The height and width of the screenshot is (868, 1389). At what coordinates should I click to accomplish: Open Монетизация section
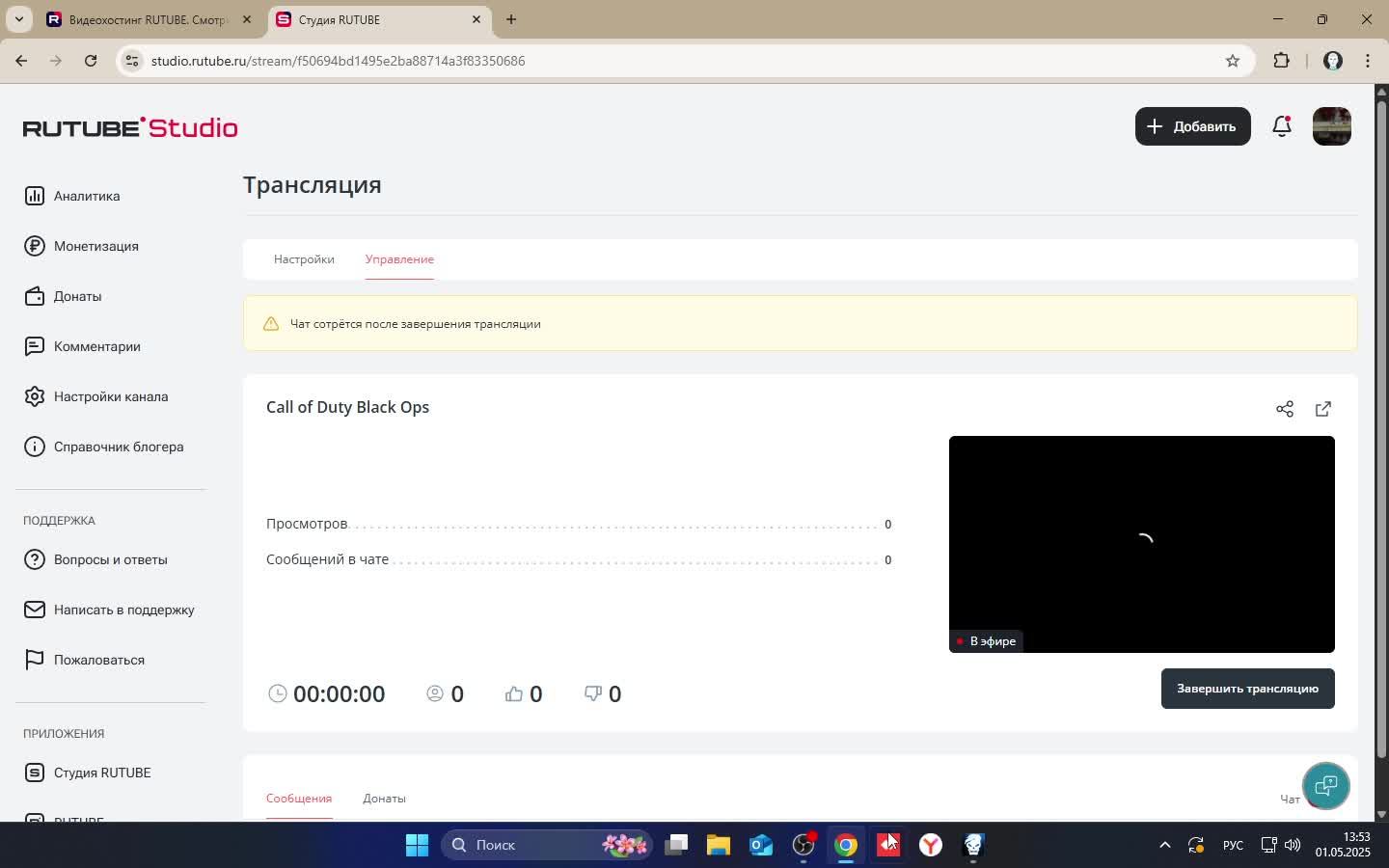96,246
